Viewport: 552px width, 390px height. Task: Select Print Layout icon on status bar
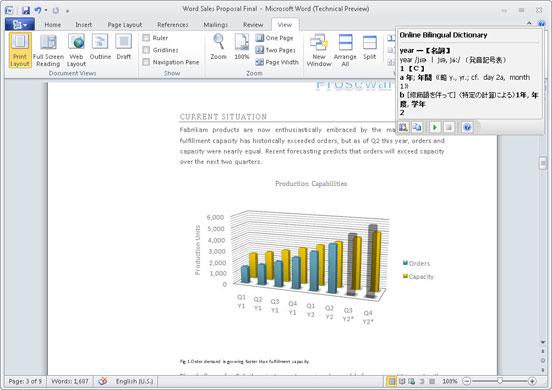coord(391,381)
